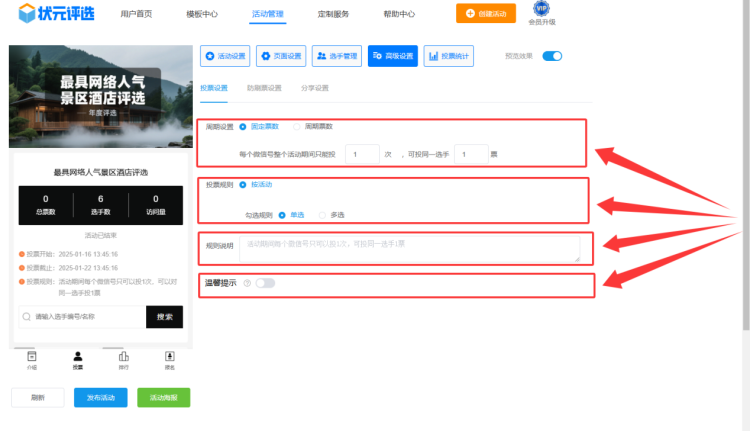Viewport: 750px width, 431px height.
Task: Click the 规则说明 text area
Action: [409, 249]
